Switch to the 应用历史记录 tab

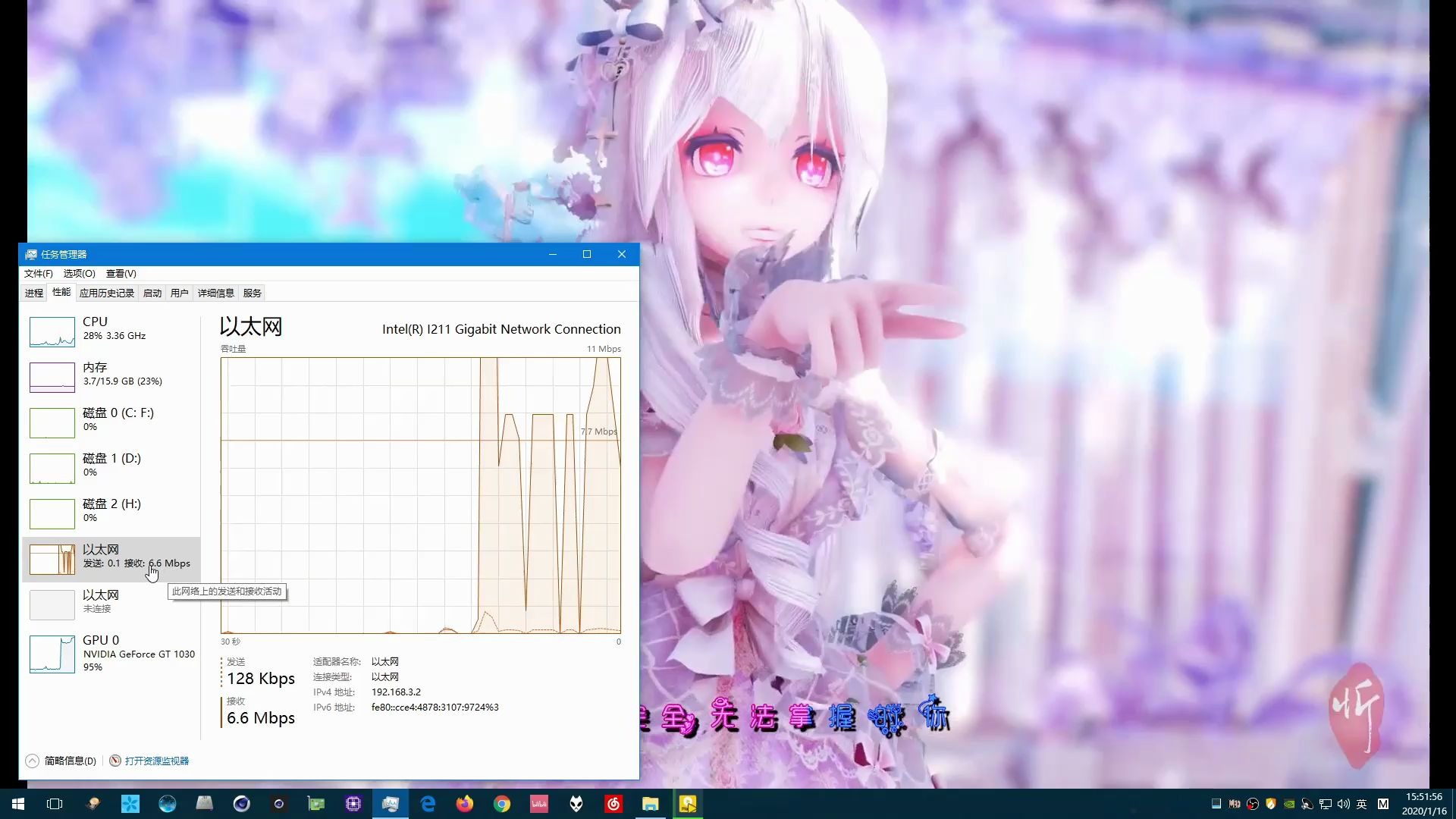(x=107, y=293)
